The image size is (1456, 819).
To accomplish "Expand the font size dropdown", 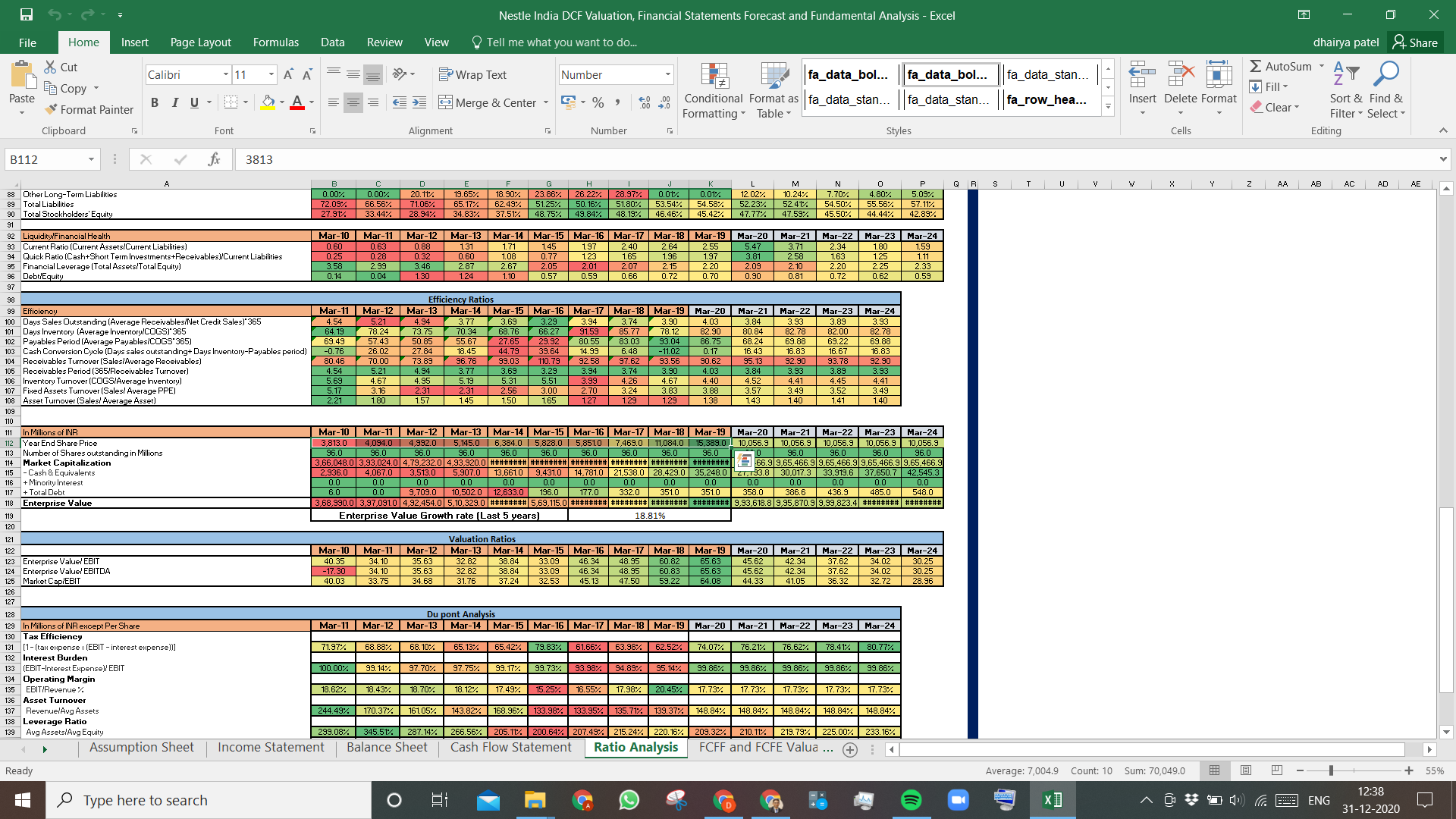I will pos(271,74).
